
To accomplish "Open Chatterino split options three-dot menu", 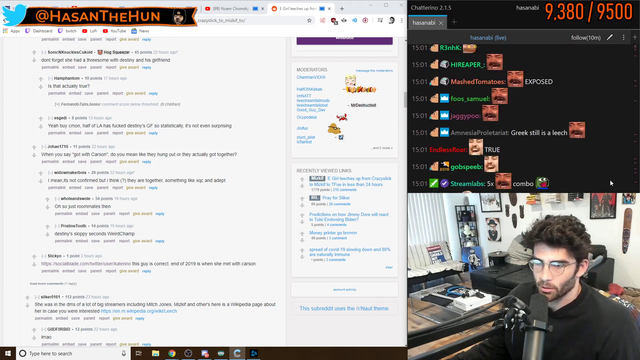I will coord(623,37).
